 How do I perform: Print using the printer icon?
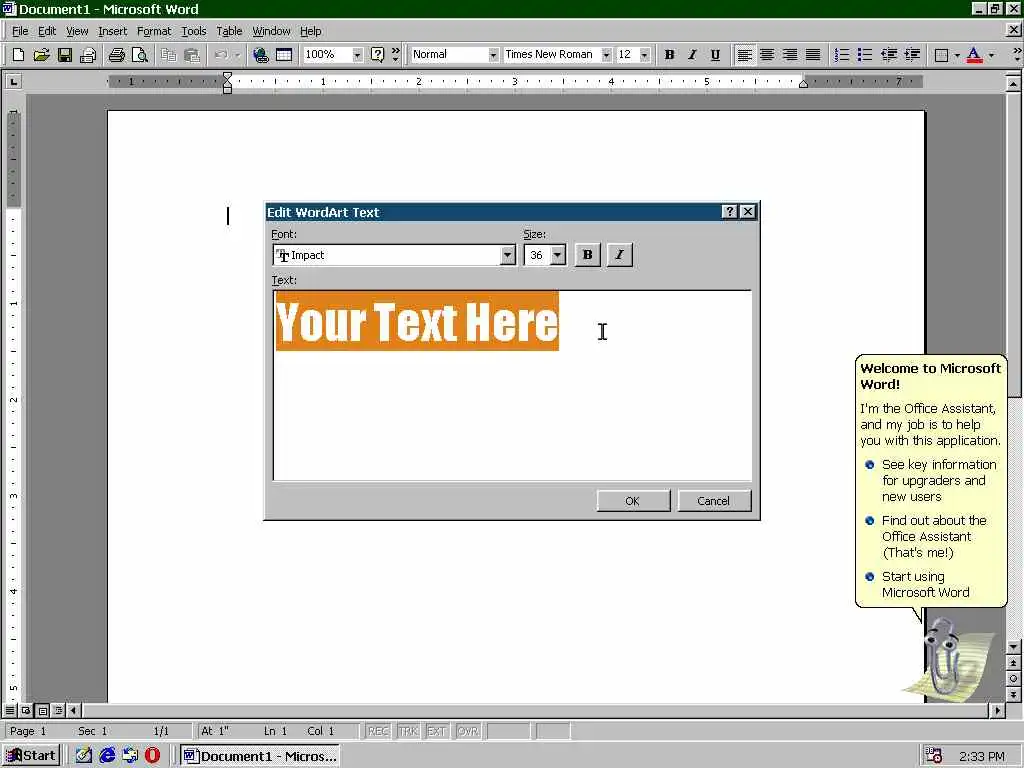(x=117, y=55)
